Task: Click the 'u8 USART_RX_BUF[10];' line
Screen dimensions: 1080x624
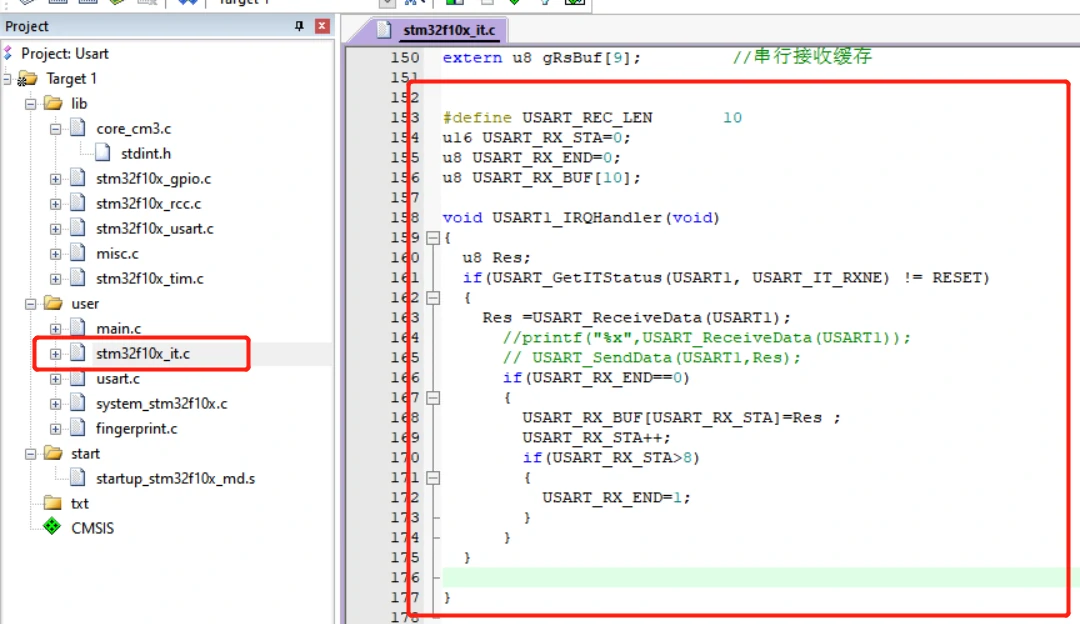Action: 541,178
